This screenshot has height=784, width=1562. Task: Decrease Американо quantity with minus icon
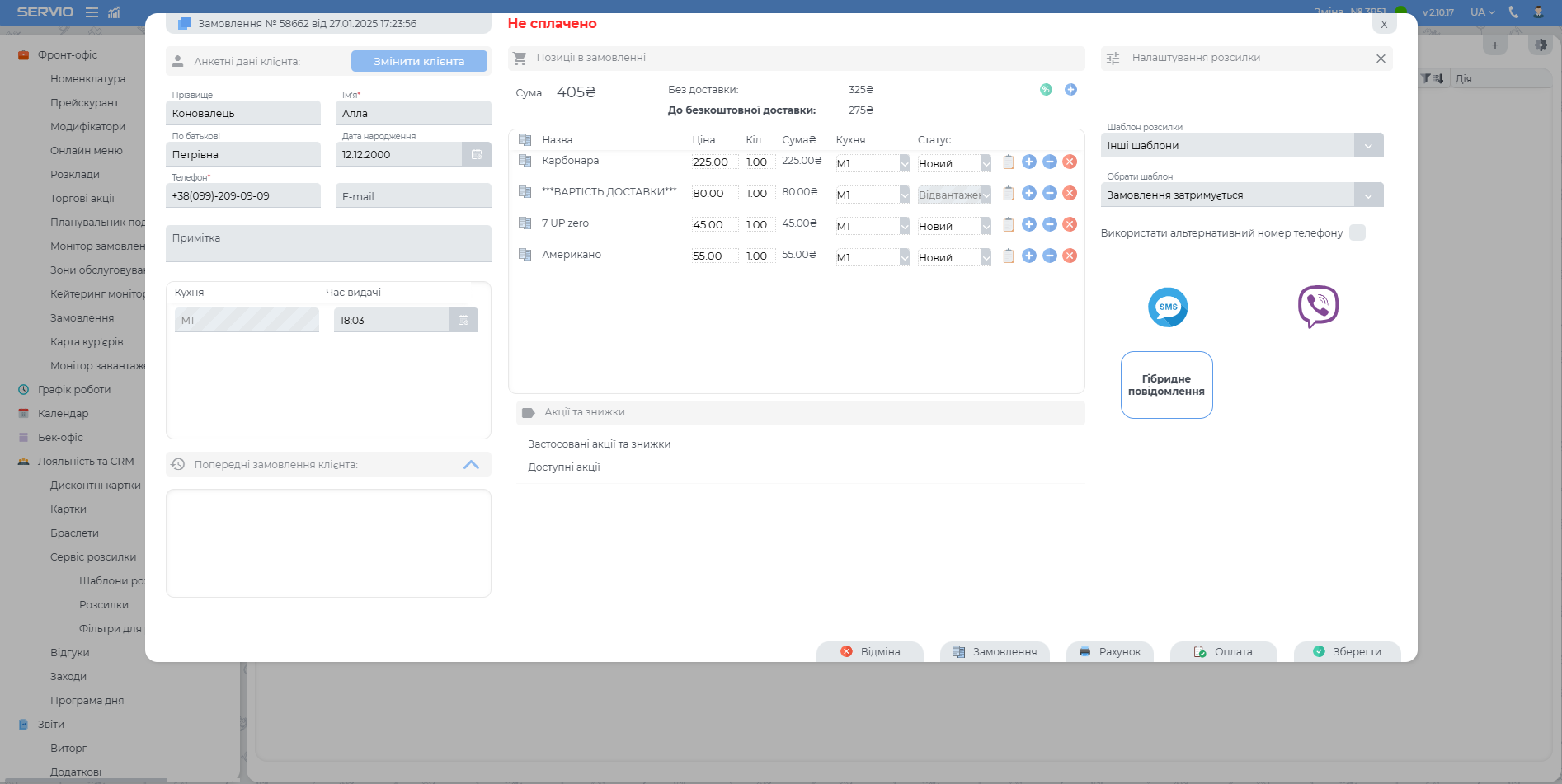[1050, 256]
